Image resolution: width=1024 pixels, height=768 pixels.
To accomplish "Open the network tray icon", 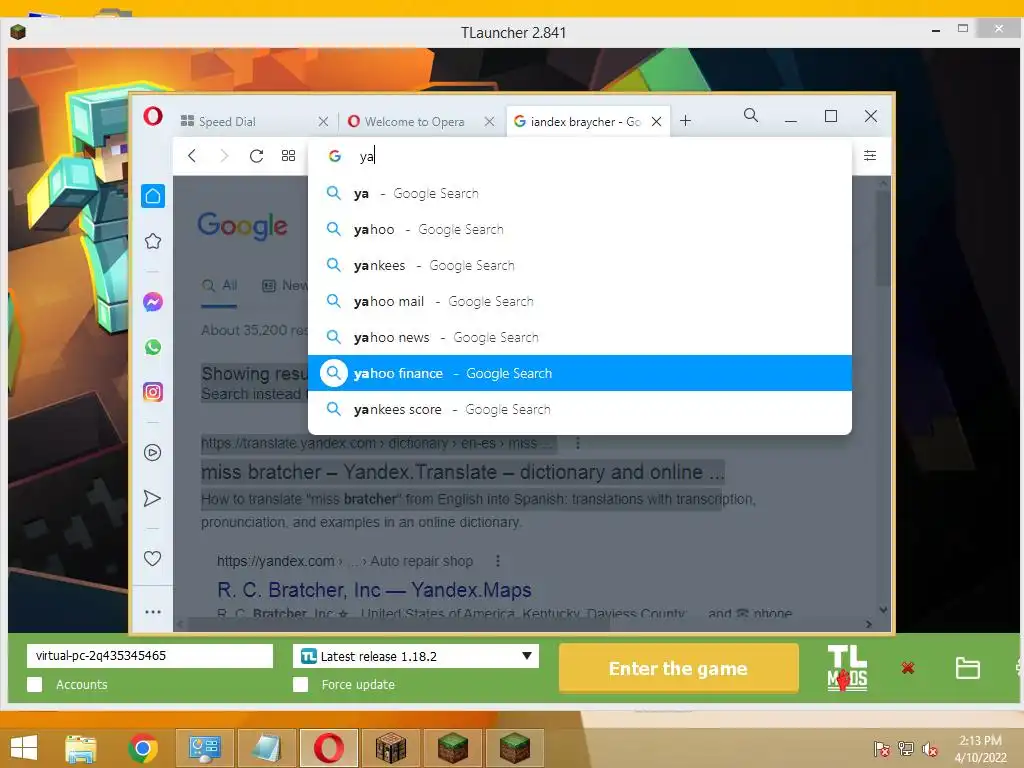I will click(906, 749).
